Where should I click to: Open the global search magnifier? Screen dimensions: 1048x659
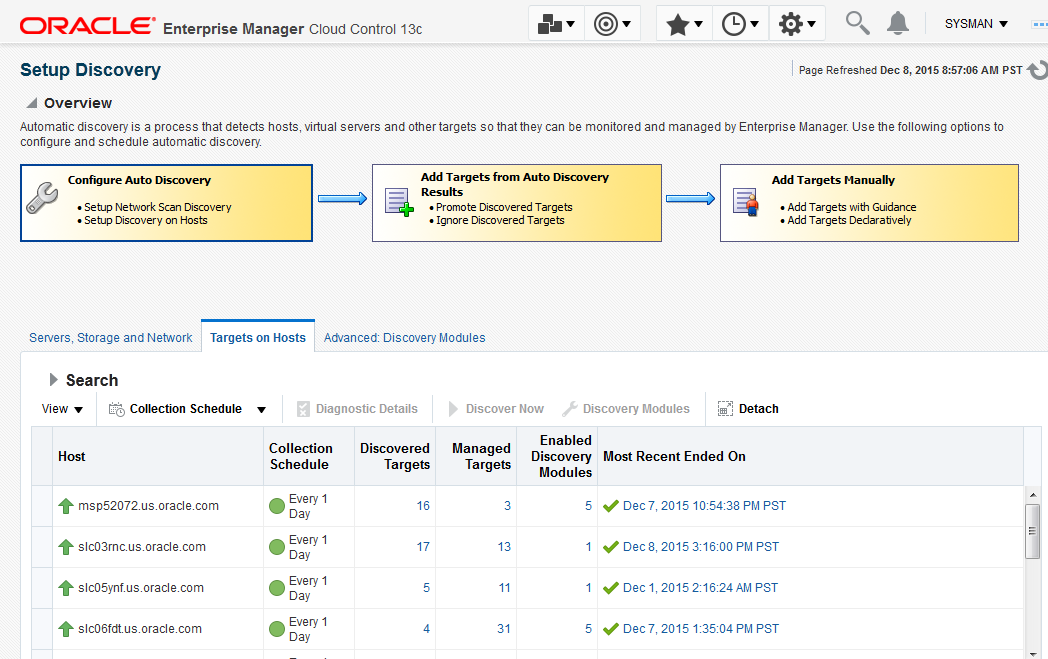point(856,22)
